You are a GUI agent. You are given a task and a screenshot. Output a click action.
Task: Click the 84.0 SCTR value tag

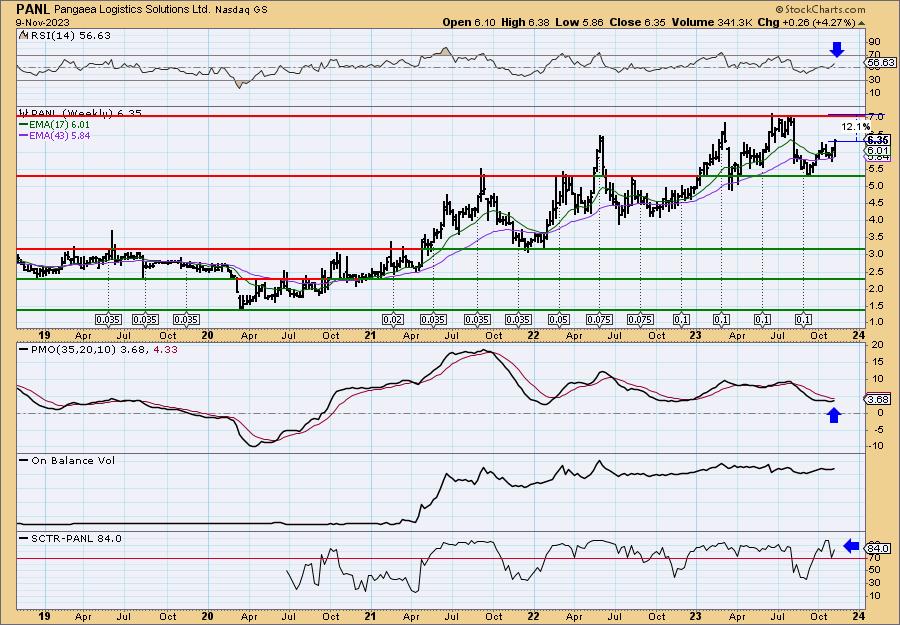click(879, 549)
